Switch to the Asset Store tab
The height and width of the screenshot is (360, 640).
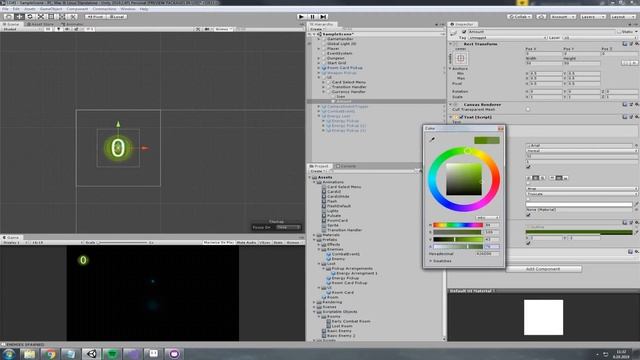click(x=40, y=24)
